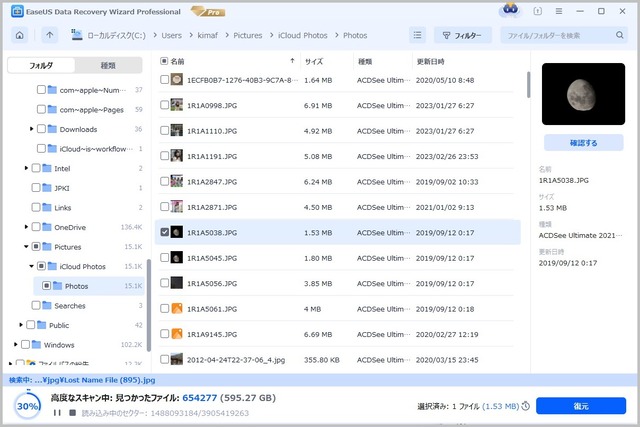Switch to list view mode icon
The image size is (640, 427).
tap(417, 36)
